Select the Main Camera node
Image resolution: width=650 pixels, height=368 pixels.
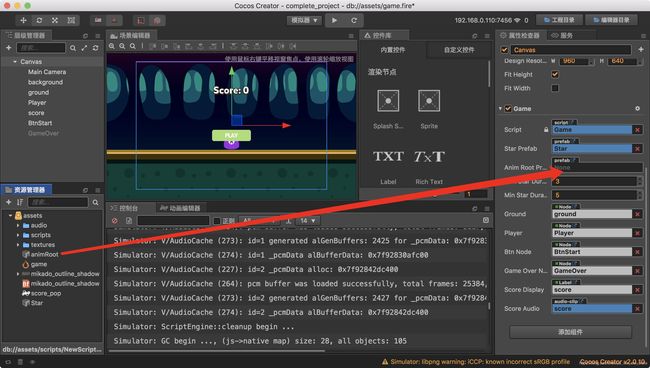[47, 72]
